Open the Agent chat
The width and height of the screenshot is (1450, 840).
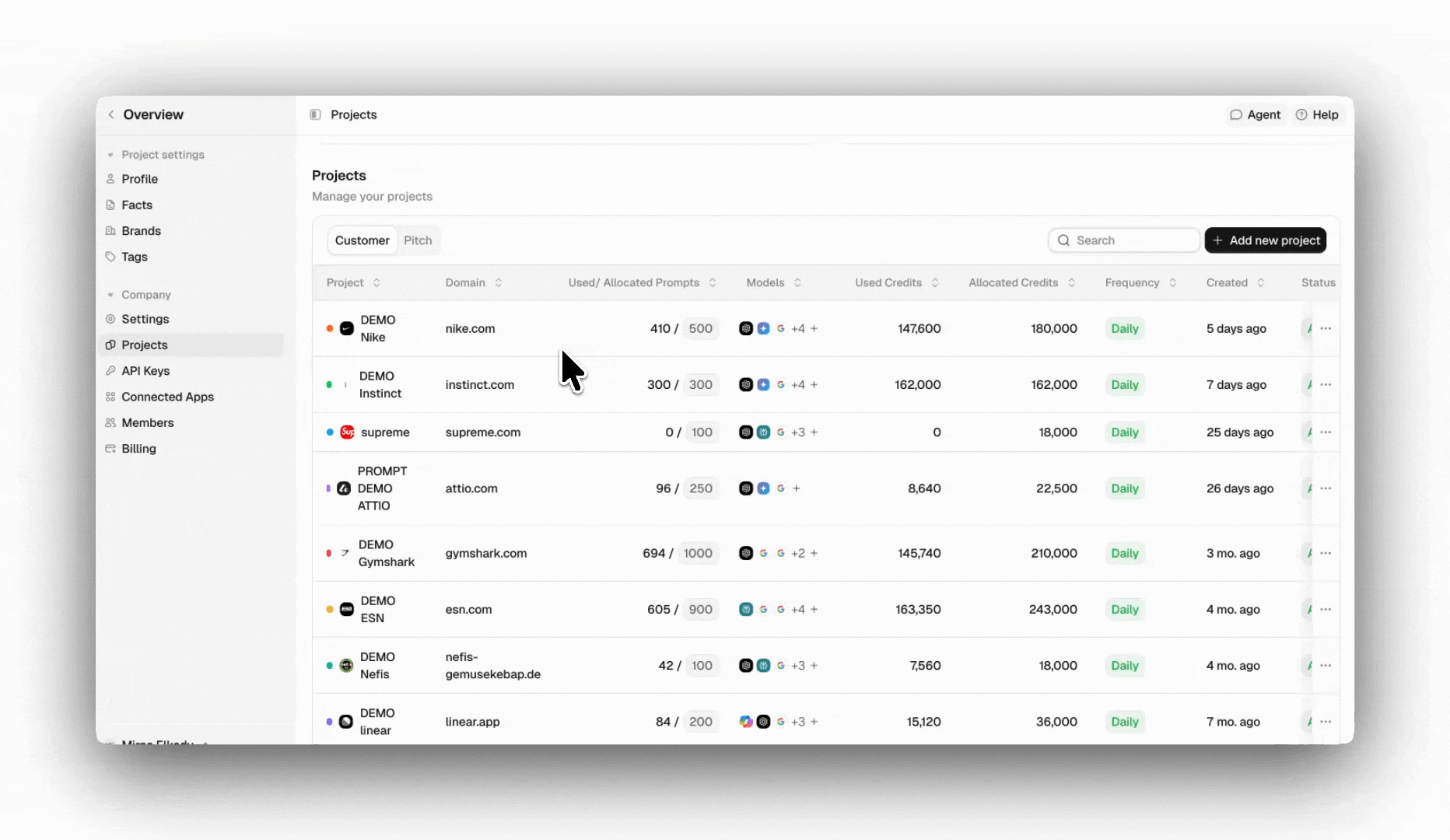coord(1255,114)
